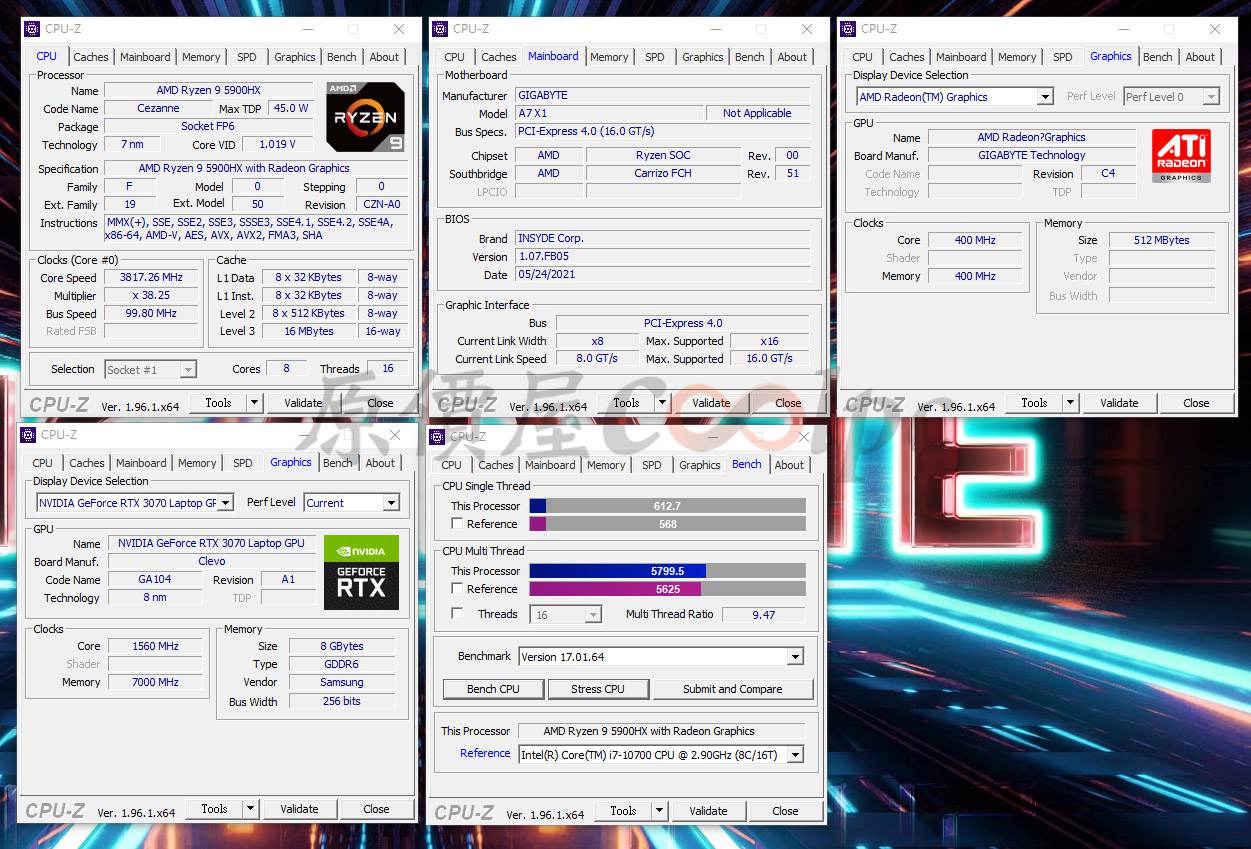
Task: Open the Perf Level Current dropdown
Action: (x=391, y=503)
